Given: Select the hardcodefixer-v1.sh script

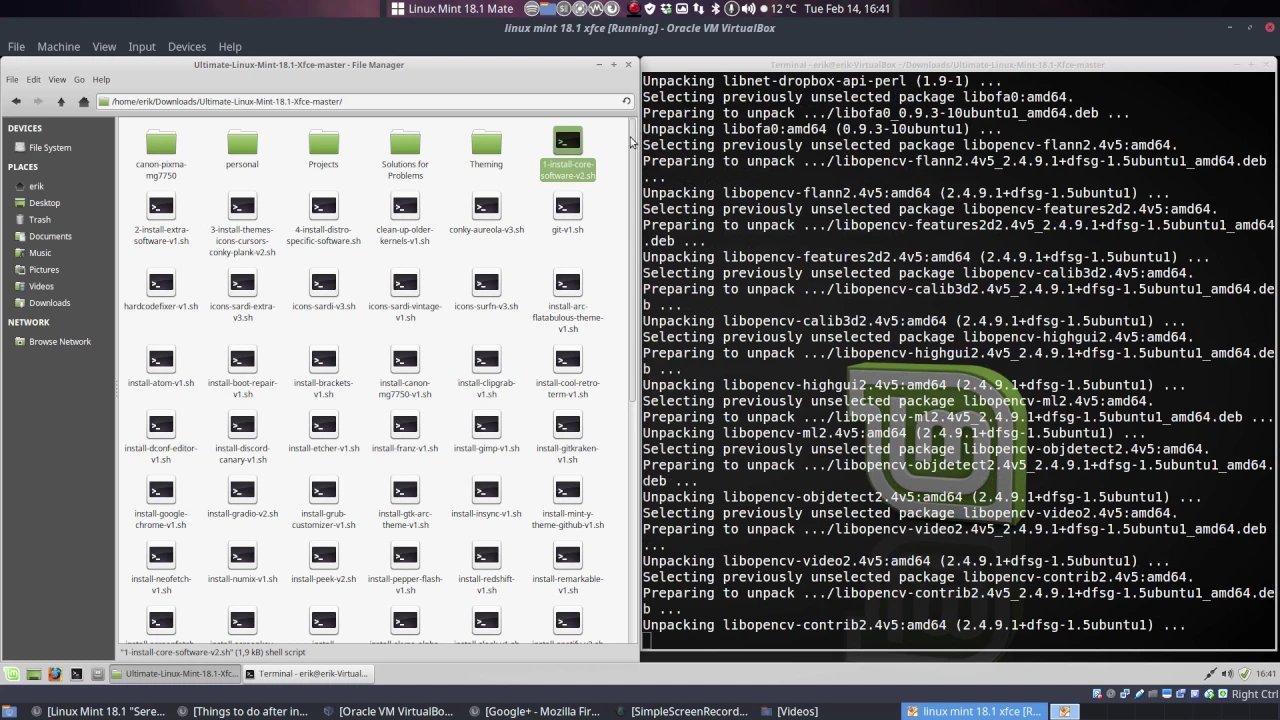Looking at the screenshot, I should click(x=161, y=291).
